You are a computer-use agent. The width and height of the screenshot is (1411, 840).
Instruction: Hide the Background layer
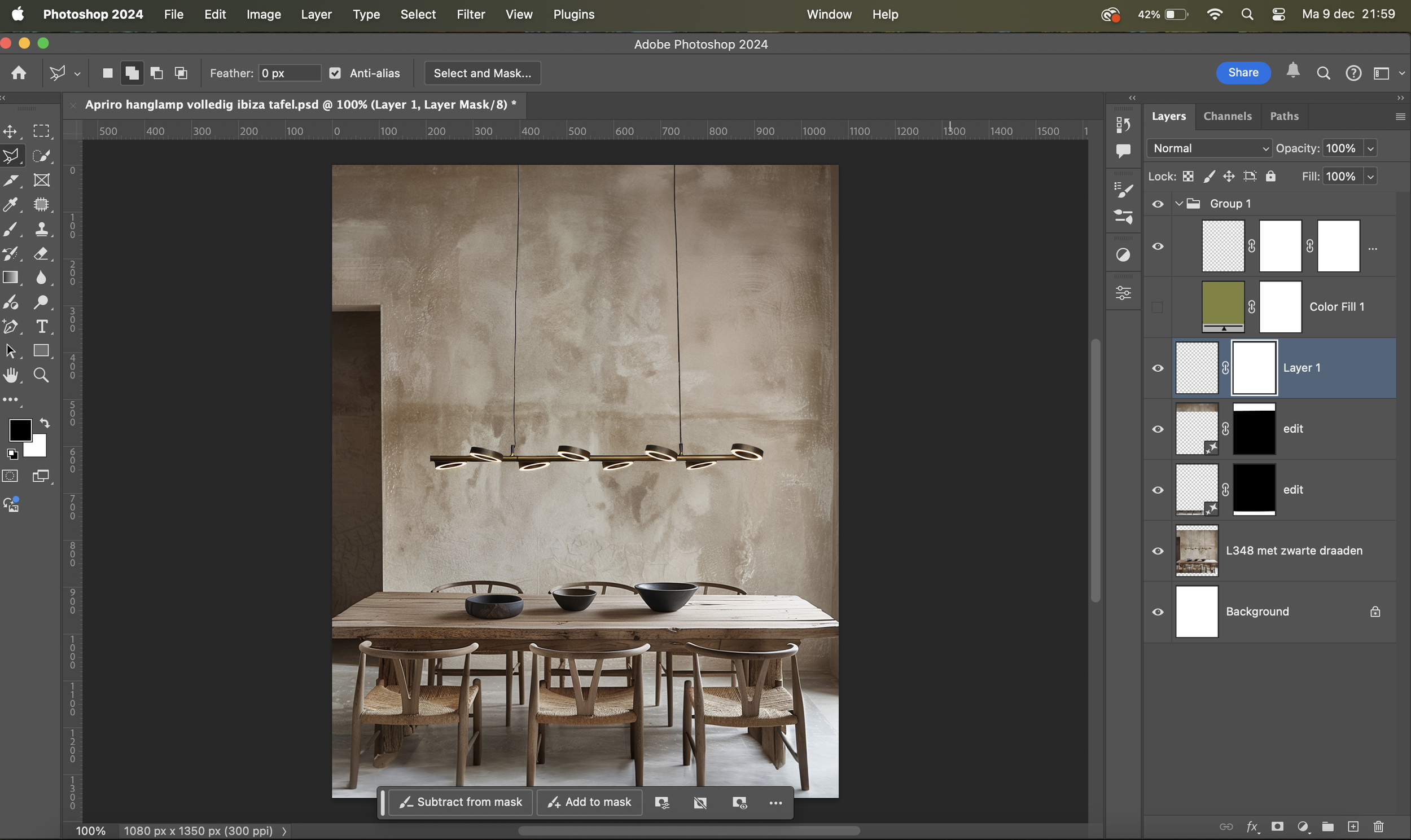tap(1158, 612)
